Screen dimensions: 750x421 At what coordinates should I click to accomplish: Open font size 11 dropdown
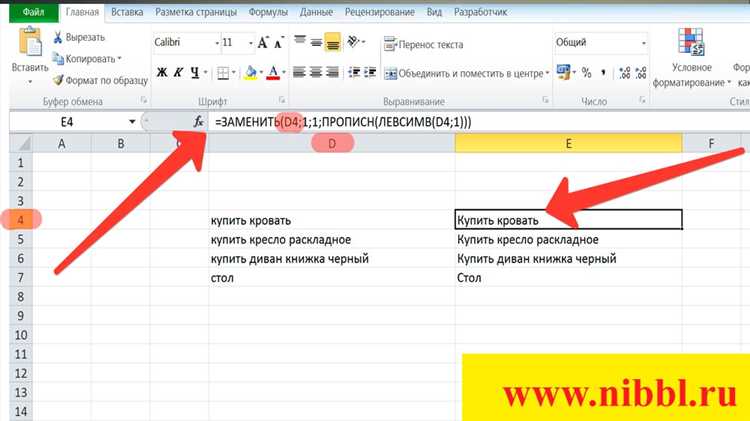tap(250, 43)
